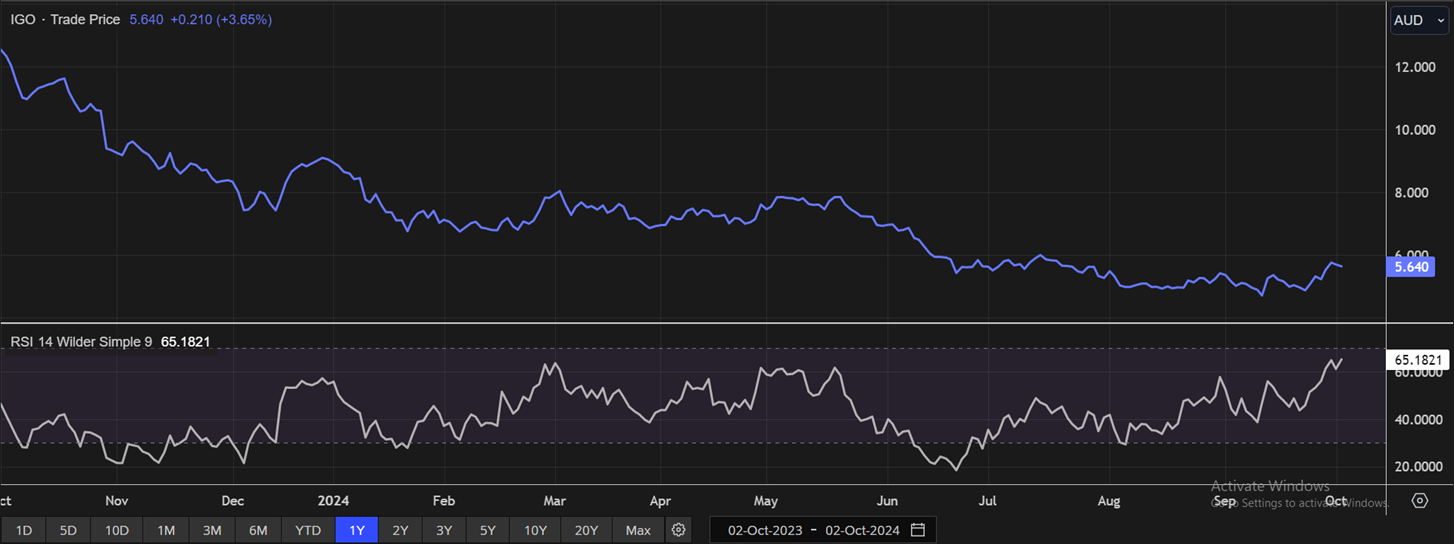
Task: Select the YTD time range
Action: point(308,530)
